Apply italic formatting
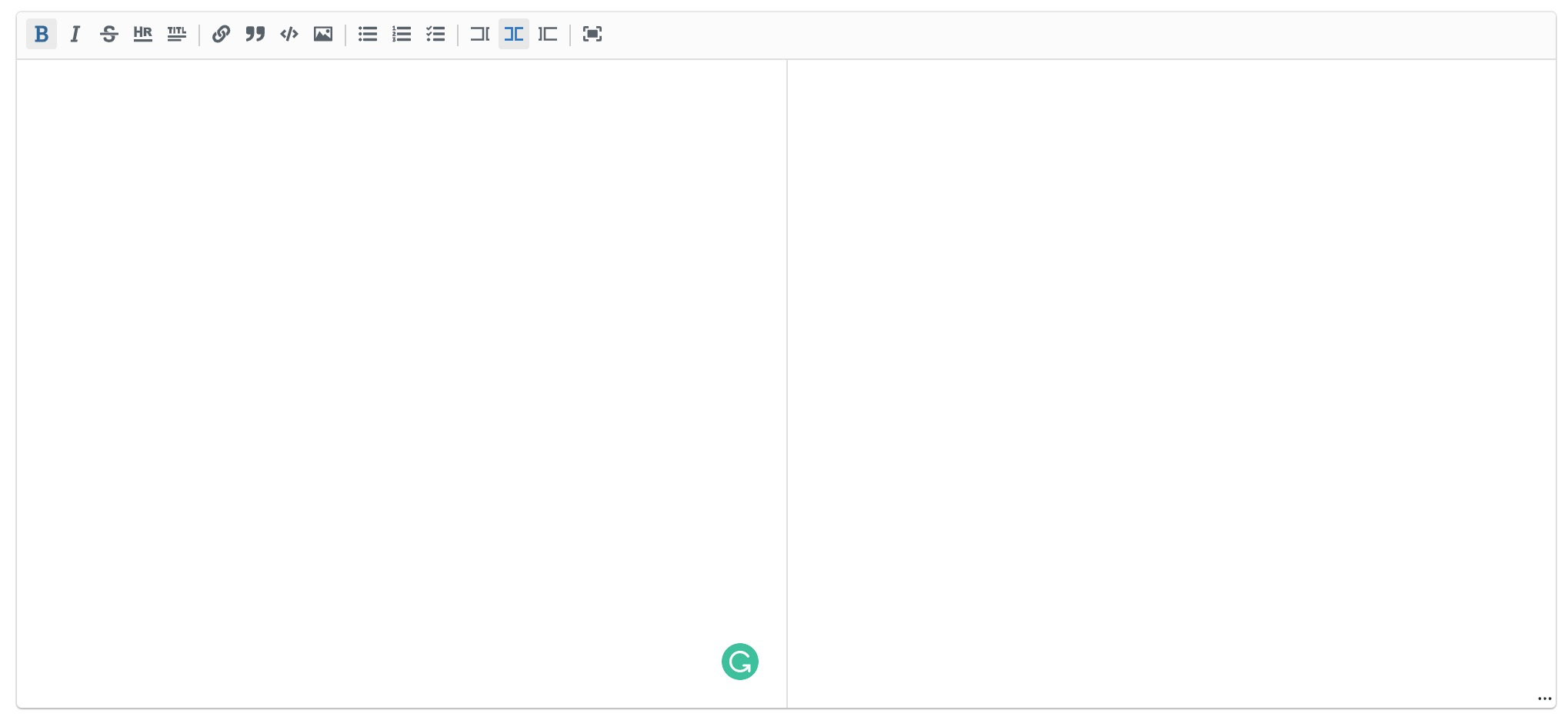This screenshot has height=717, width=1568. click(75, 34)
